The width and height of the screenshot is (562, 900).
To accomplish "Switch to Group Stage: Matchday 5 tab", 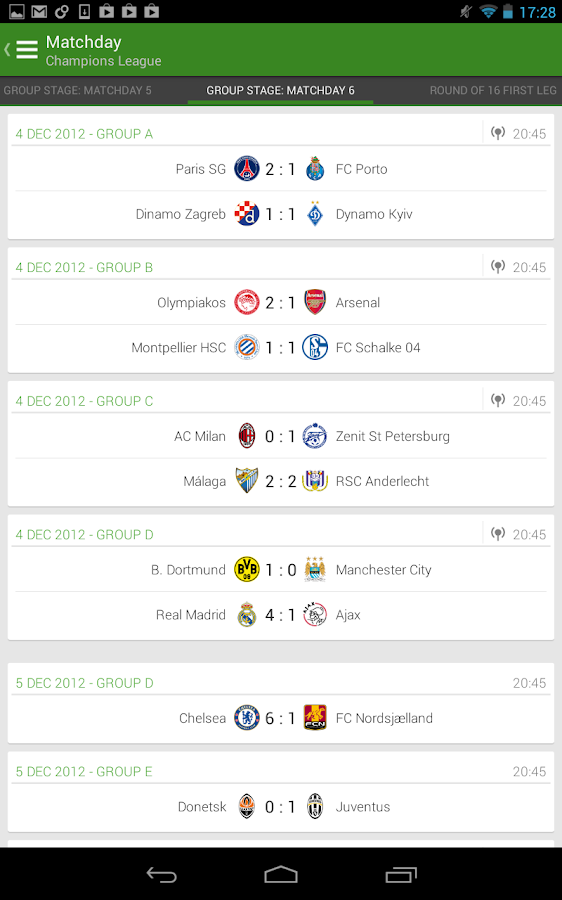I will point(77,90).
